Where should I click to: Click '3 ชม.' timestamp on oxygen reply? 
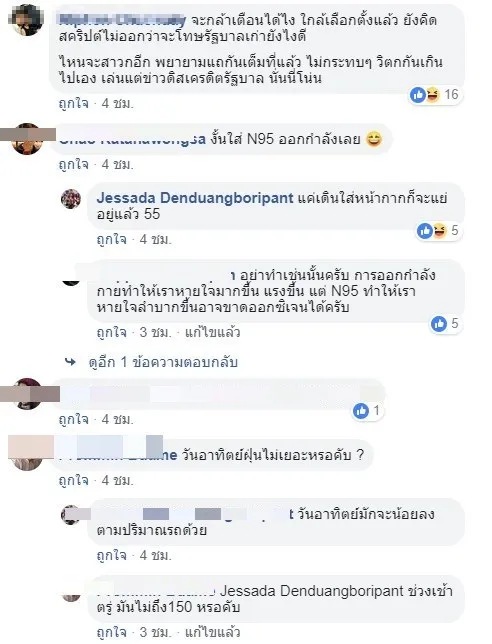pos(155,332)
